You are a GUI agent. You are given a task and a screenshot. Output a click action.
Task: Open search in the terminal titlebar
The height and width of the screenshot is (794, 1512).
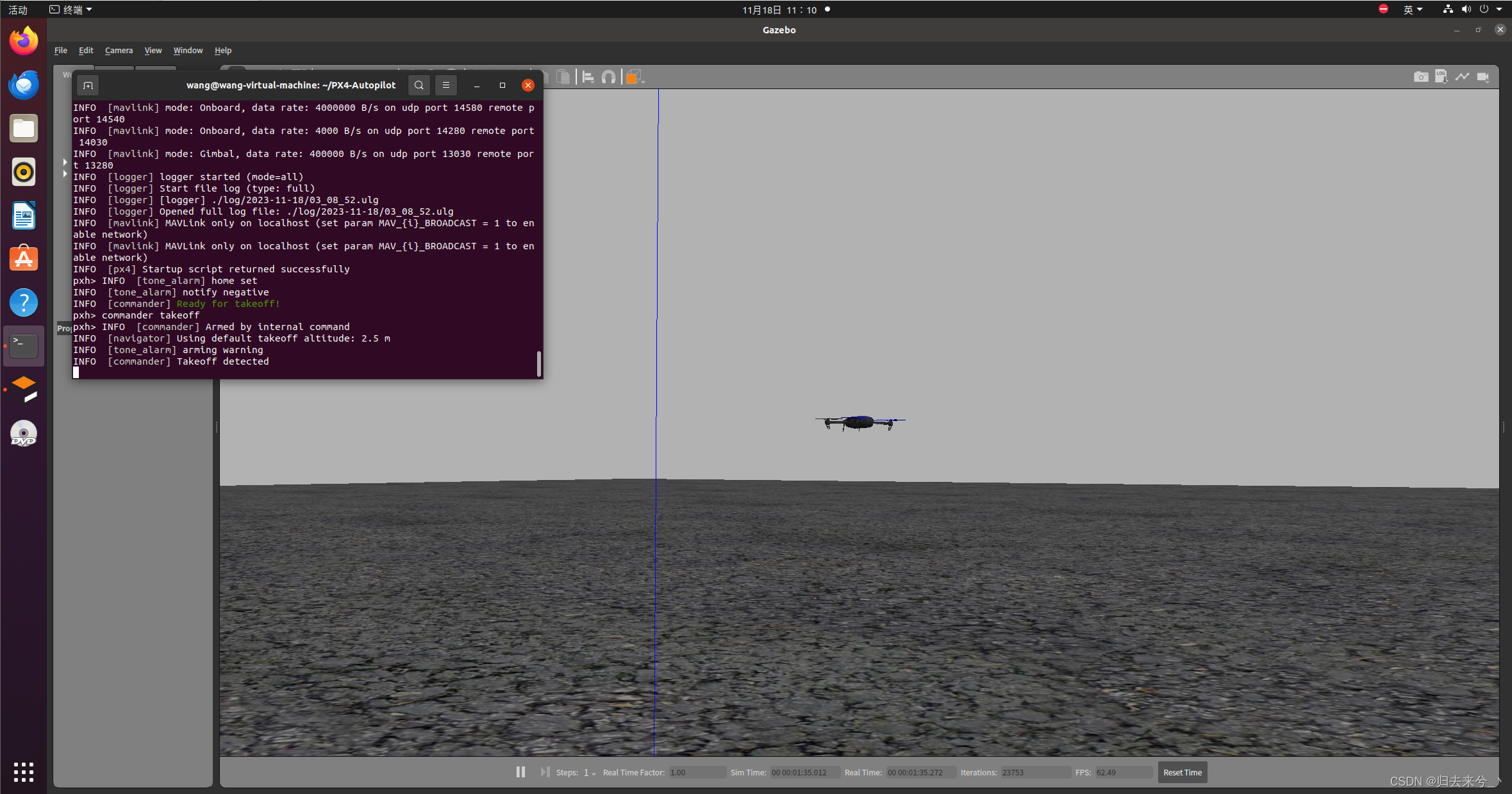pyautogui.click(x=418, y=85)
